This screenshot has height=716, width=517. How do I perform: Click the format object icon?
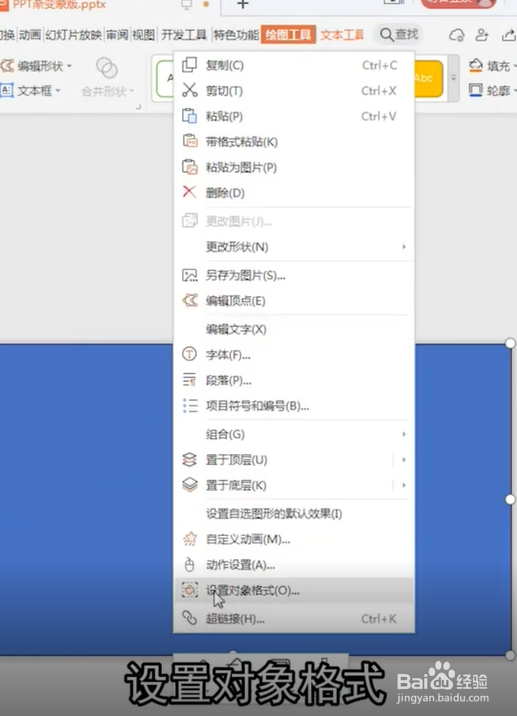[190, 590]
